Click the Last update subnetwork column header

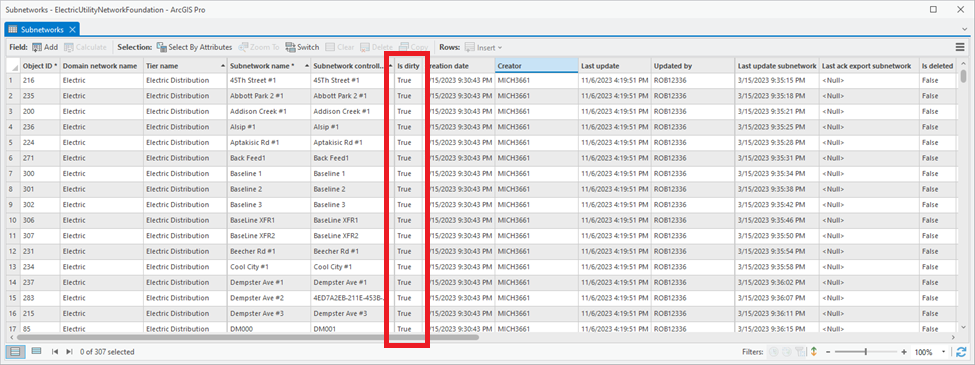coord(777,65)
